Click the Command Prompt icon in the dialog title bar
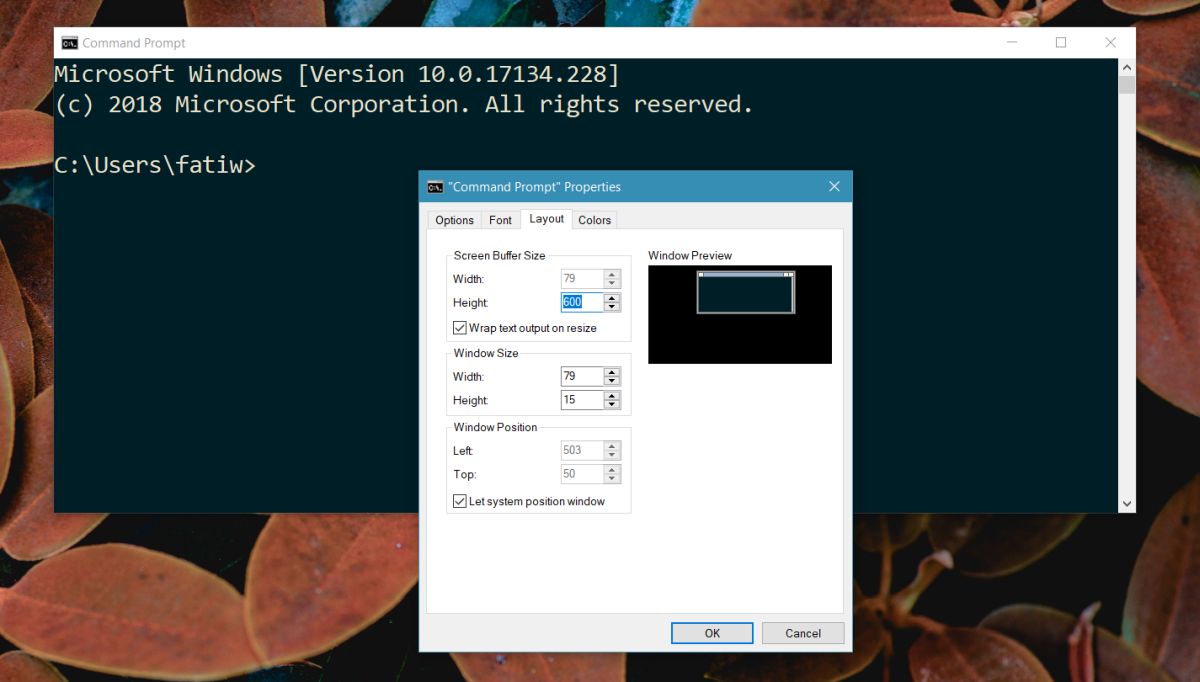 (x=434, y=186)
